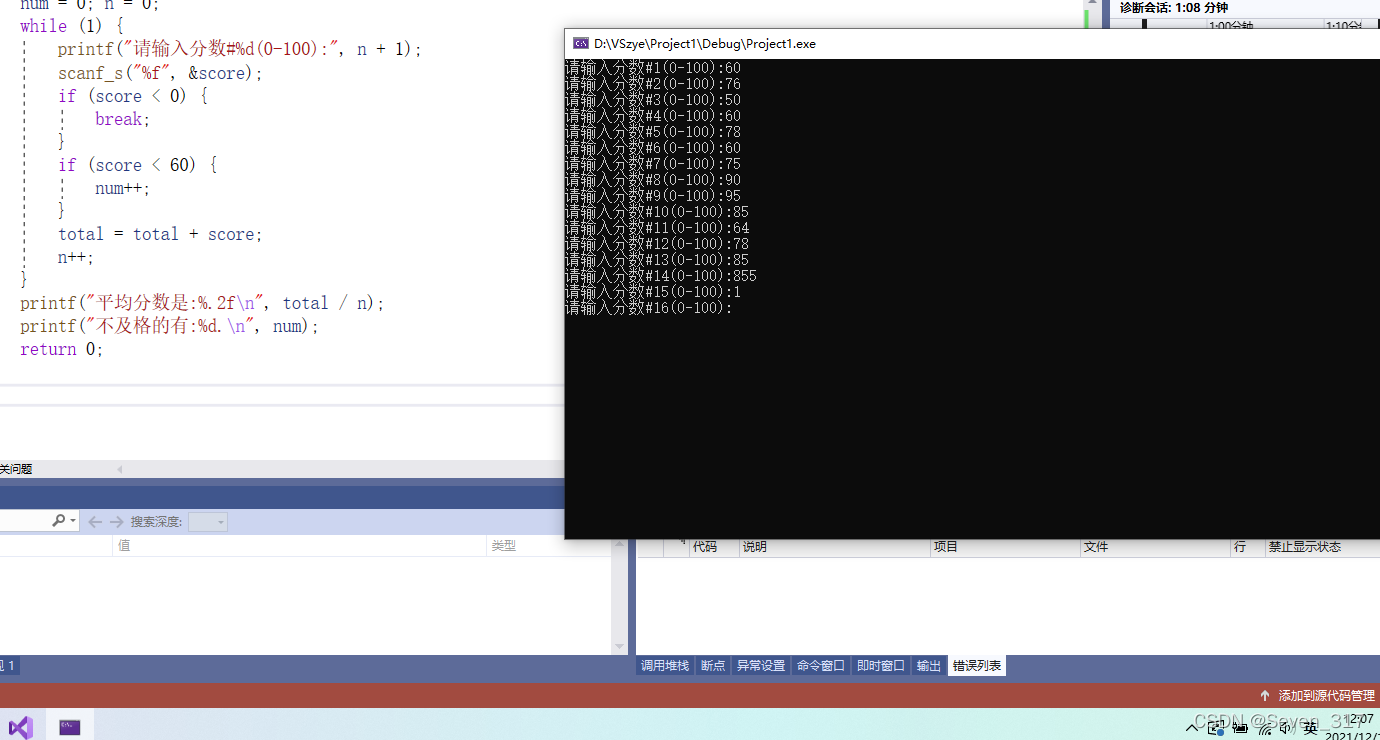Click the watch panel scrollbar down arrow
The height and width of the screenshot is (740, 1380).
pos(620,647)
